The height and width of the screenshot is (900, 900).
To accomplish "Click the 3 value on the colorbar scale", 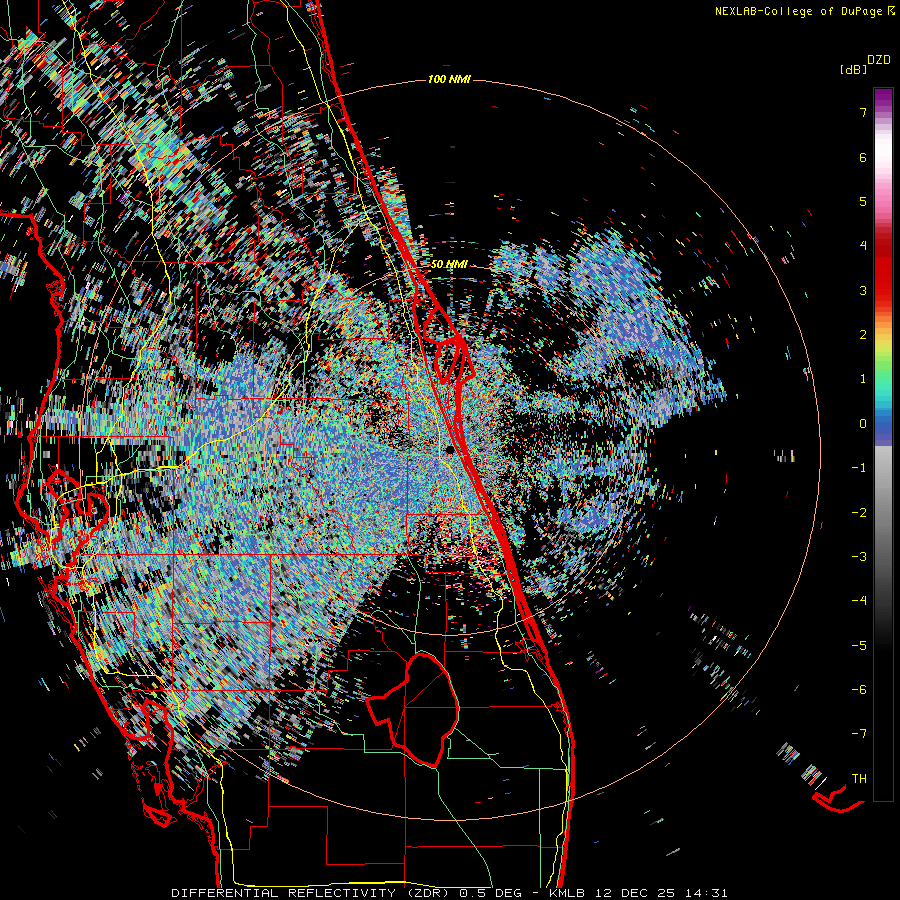I will coord(863,290).
